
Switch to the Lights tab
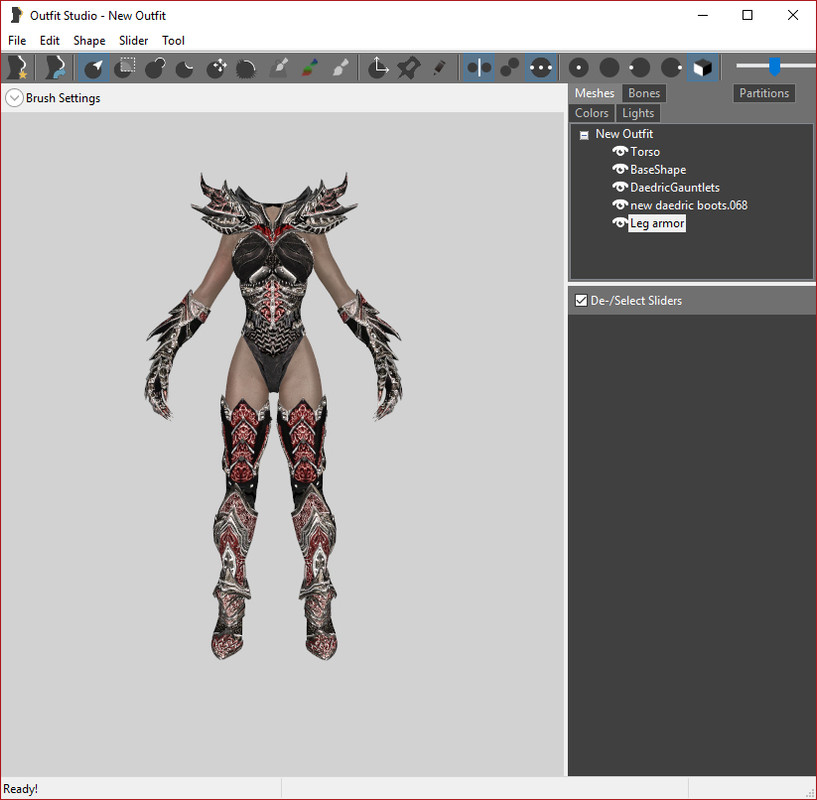coord(638,113)
